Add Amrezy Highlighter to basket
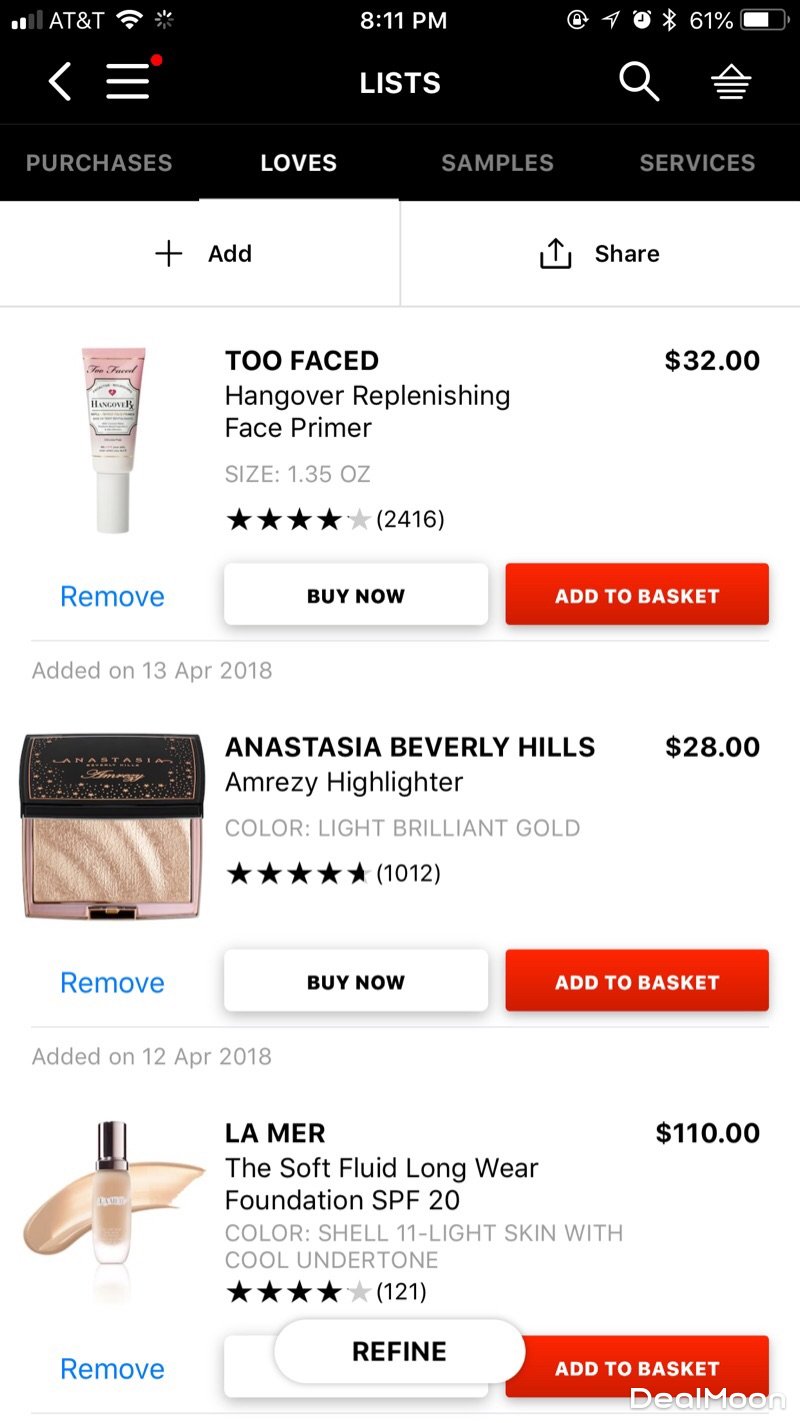Image resolution: width=800 pixels, height=1423 pixels. (x=637, y=981)
